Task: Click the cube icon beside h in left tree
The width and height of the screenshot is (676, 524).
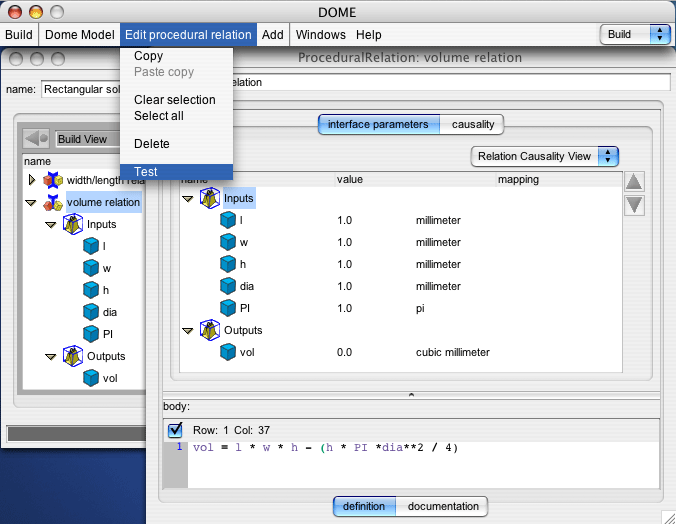Action: [91, 290]
